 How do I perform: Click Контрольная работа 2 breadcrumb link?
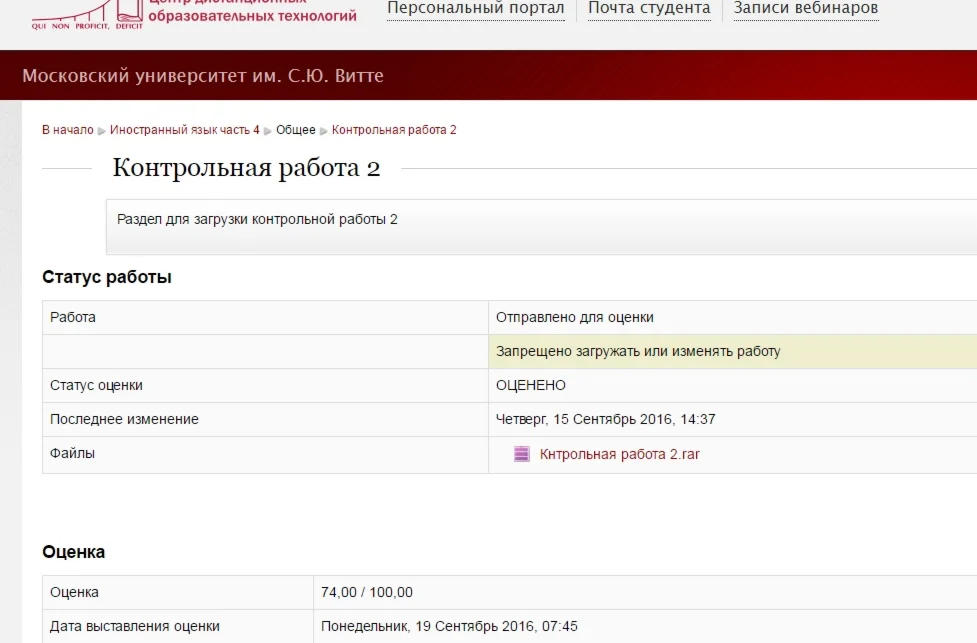394,130
